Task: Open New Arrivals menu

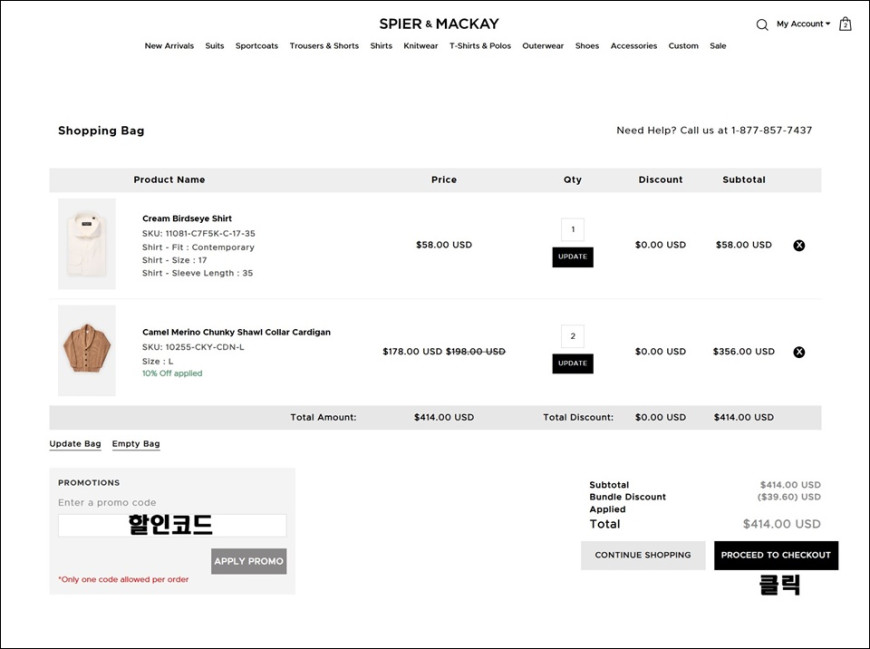Action: [x=169, y=46]
